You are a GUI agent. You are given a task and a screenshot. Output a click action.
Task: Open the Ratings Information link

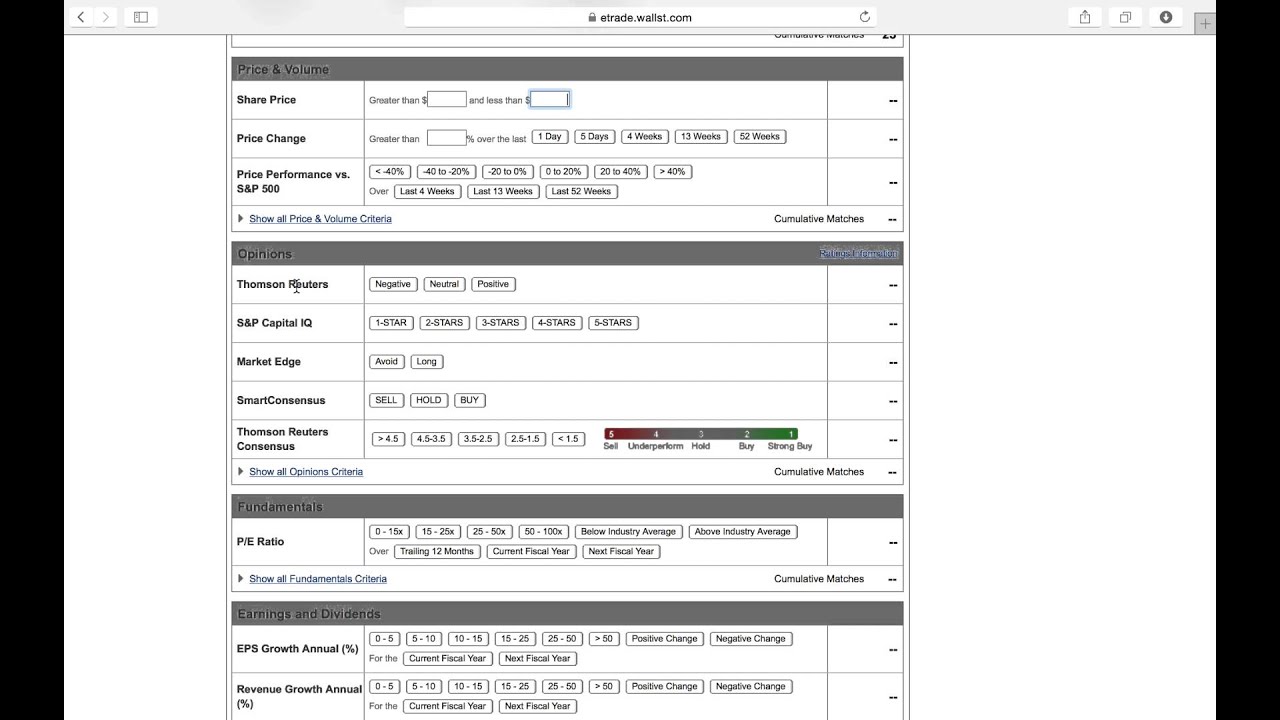pos(859,253)
